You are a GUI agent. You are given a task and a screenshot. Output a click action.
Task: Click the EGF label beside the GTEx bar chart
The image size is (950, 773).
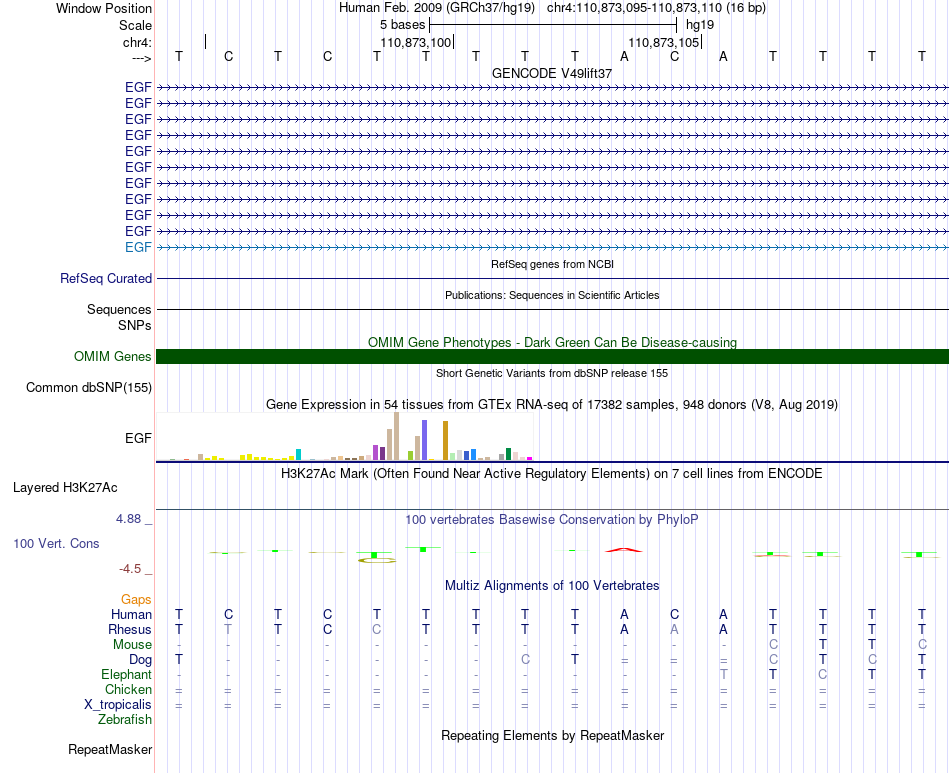click(x=138, y=438)
